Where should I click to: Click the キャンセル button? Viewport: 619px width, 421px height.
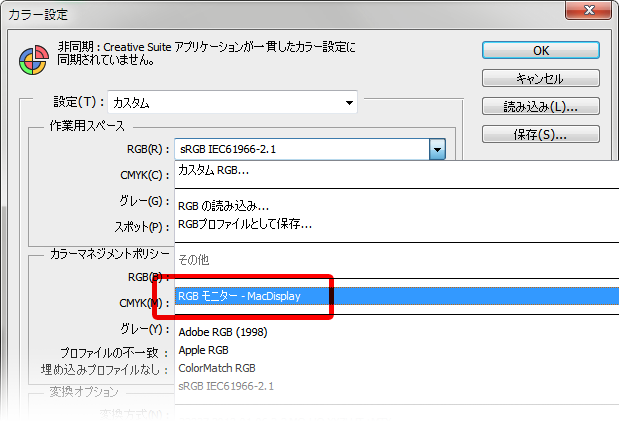540,79
